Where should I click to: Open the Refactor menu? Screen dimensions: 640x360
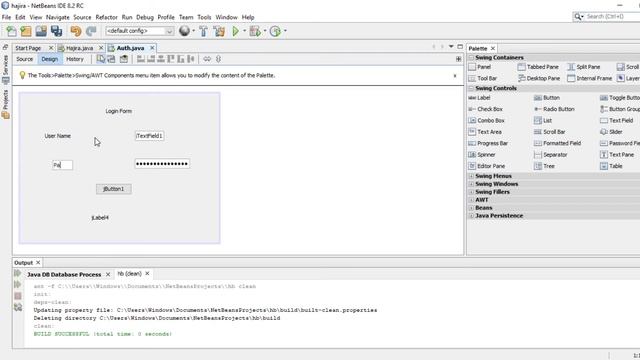coord(106,17)
